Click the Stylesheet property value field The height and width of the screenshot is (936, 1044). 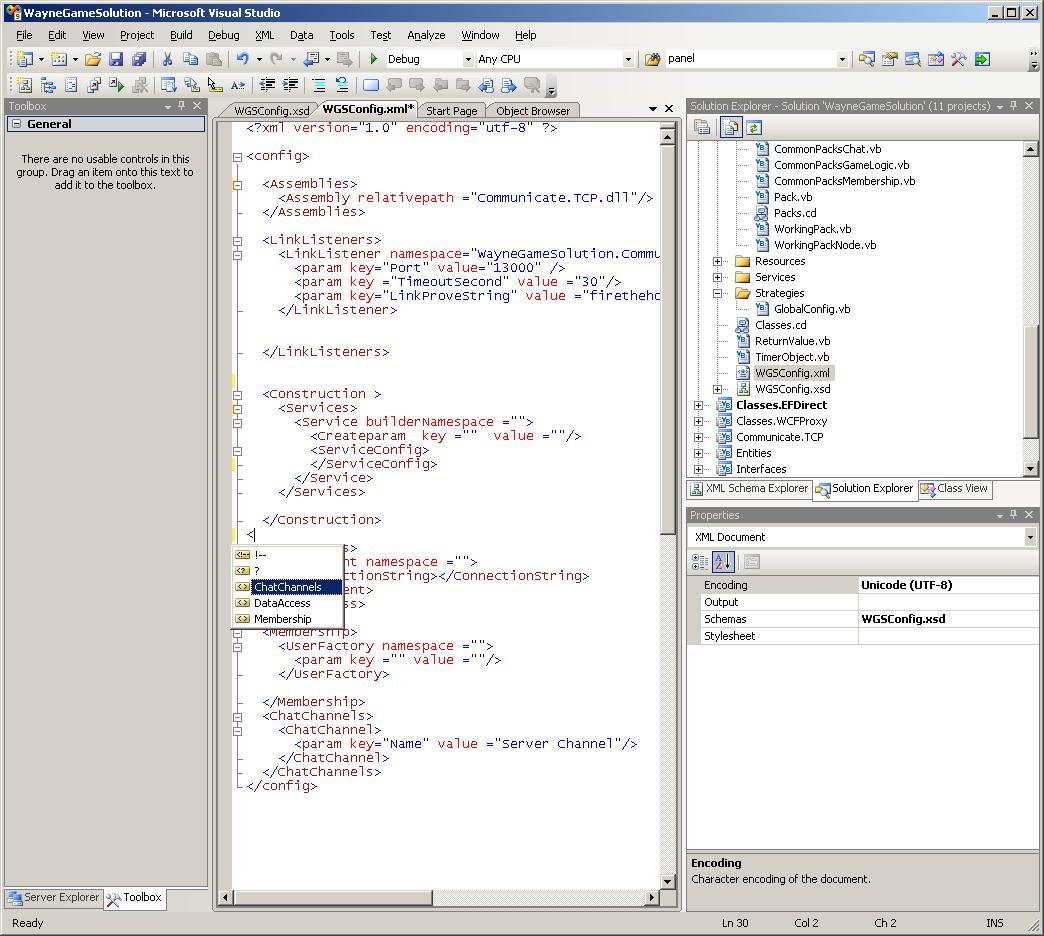tap(948, 636)
